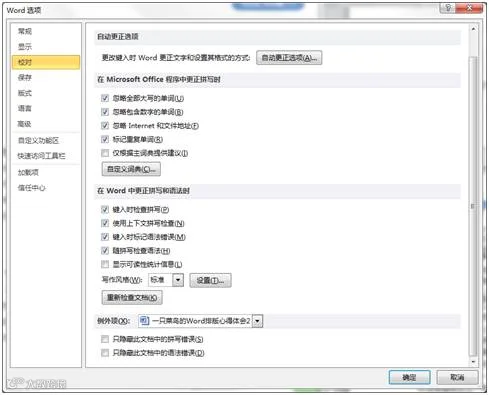Toggle 键入时标记语法错误(M)

click(x=105, y=237)
